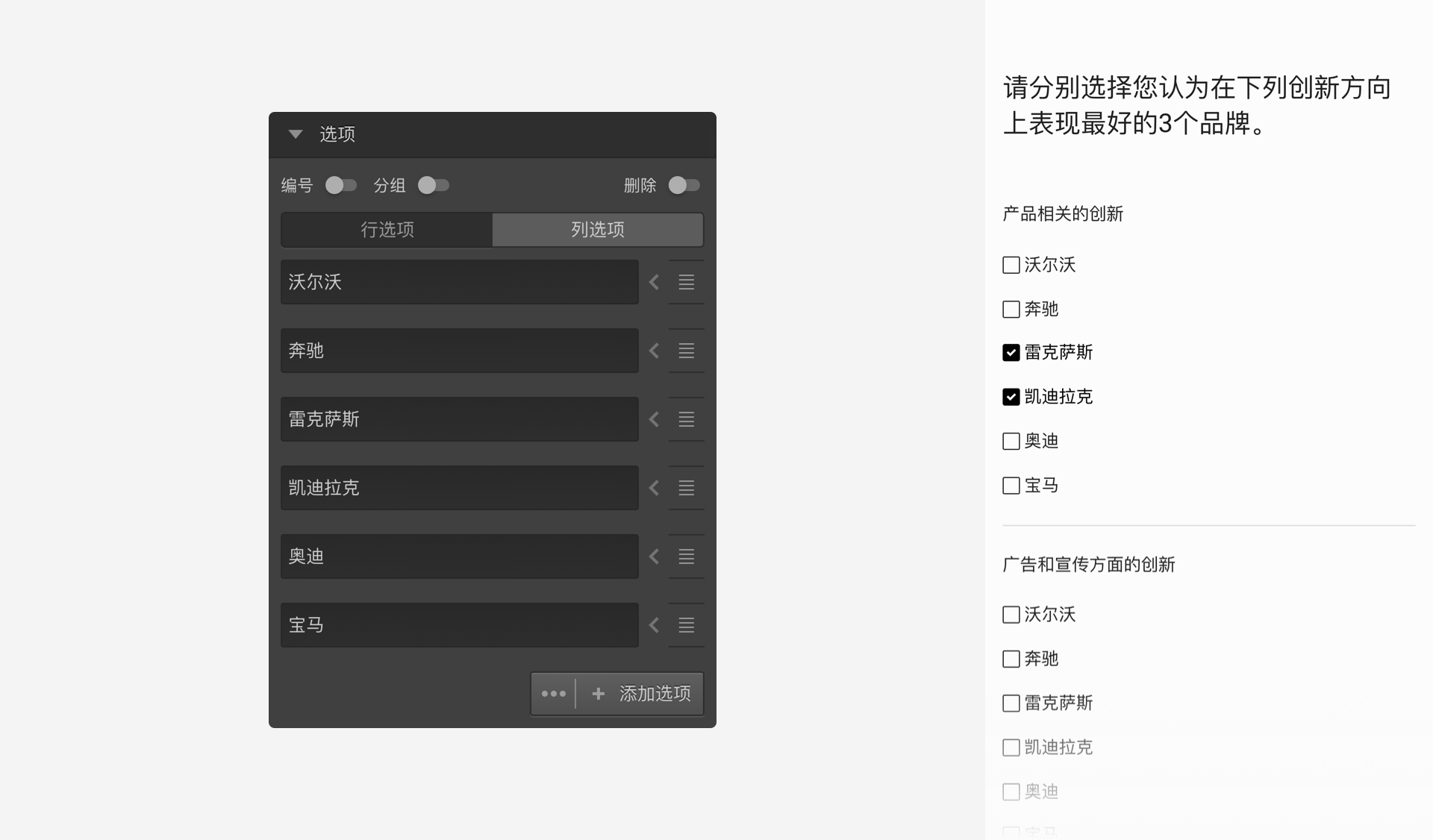Toggle the 删除 switch

point(684,185)
